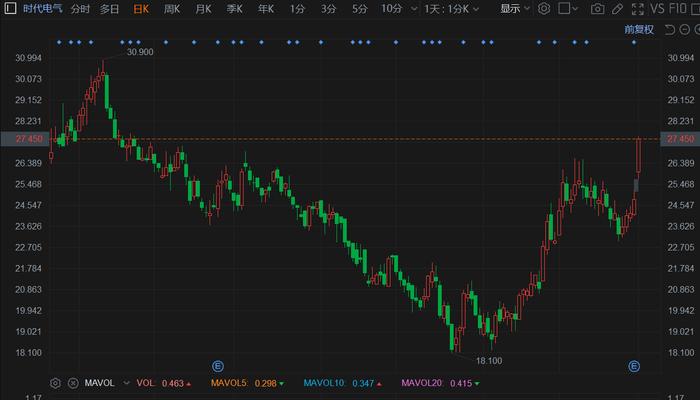Click the blue E event marker at right

(634, 367)
